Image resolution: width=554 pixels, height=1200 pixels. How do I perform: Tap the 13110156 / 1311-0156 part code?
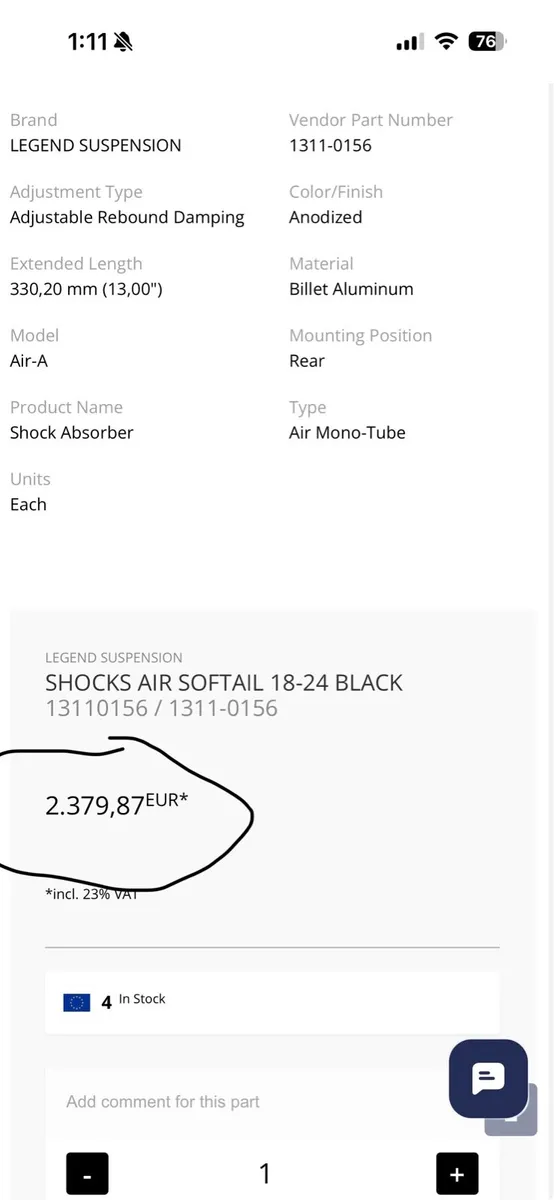[161, 709]
